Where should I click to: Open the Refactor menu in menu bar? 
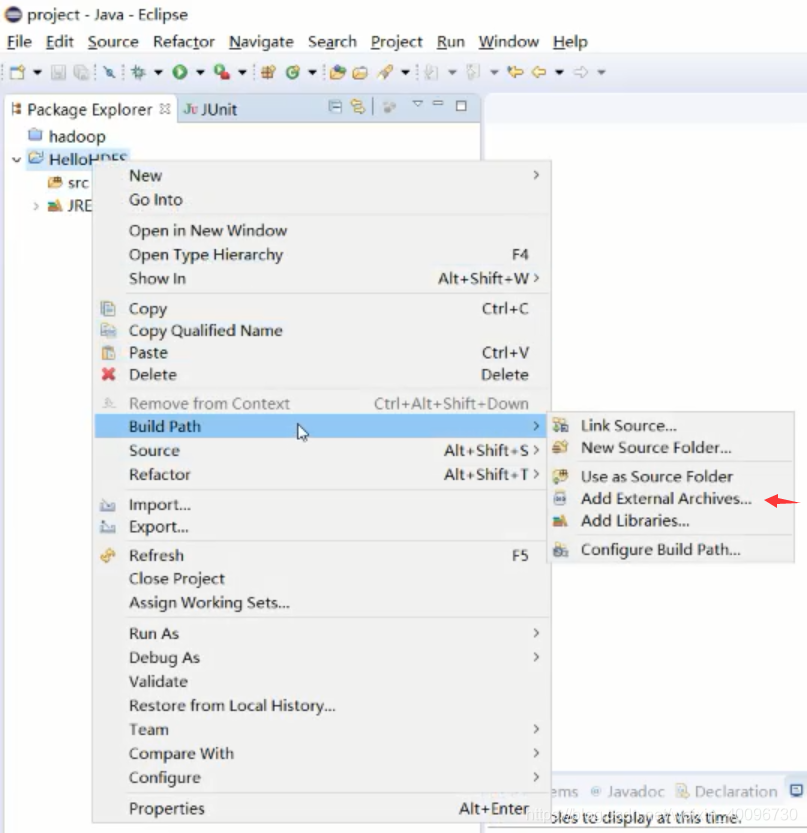click(184, 41)
